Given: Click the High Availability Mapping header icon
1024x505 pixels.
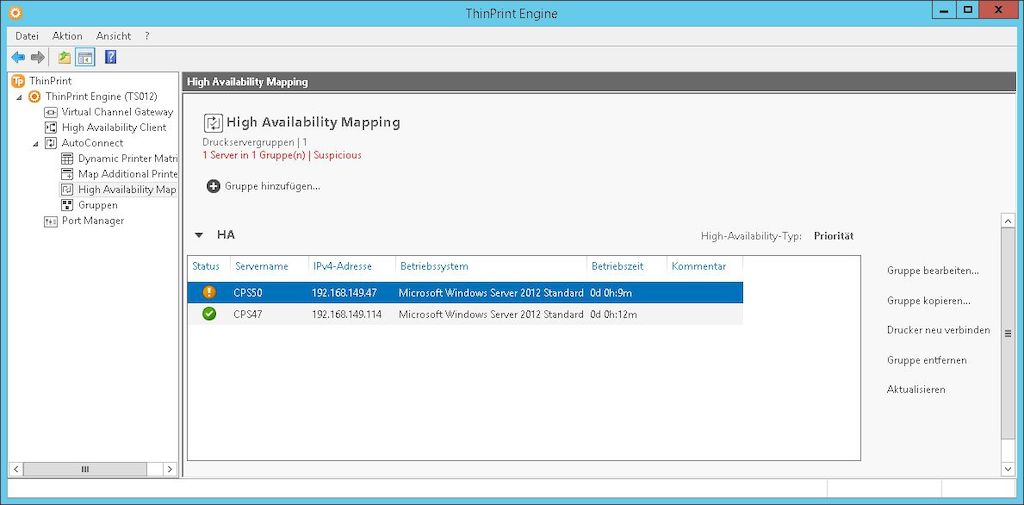Looking at the screenshot, I should 214,123.
